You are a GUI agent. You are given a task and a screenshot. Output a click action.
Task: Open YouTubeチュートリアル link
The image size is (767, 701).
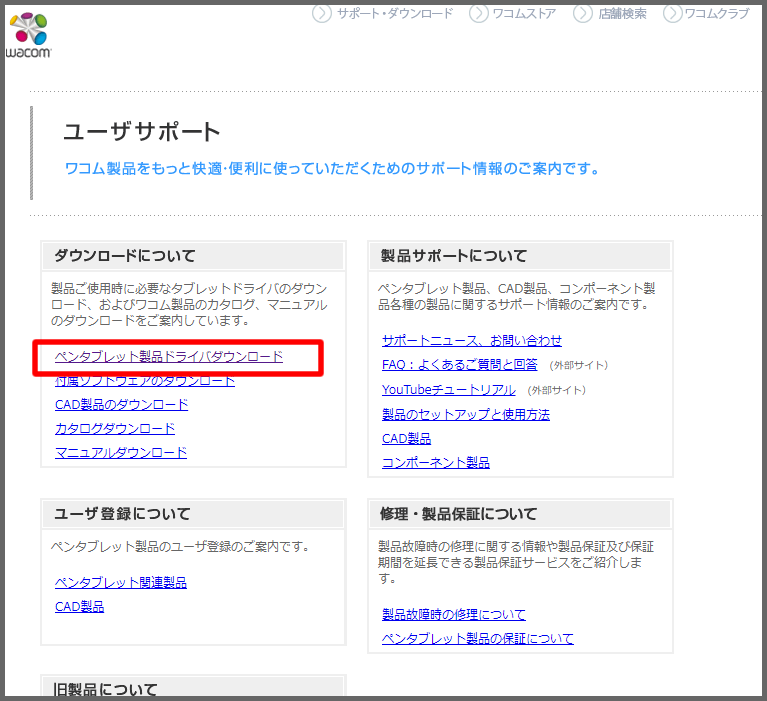point(449,389)
